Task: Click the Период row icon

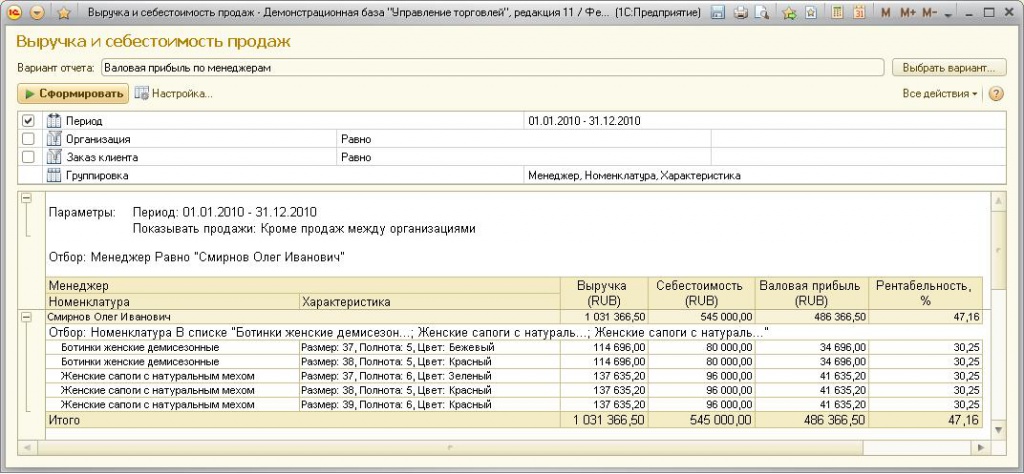Action: (x=54, y=121)
